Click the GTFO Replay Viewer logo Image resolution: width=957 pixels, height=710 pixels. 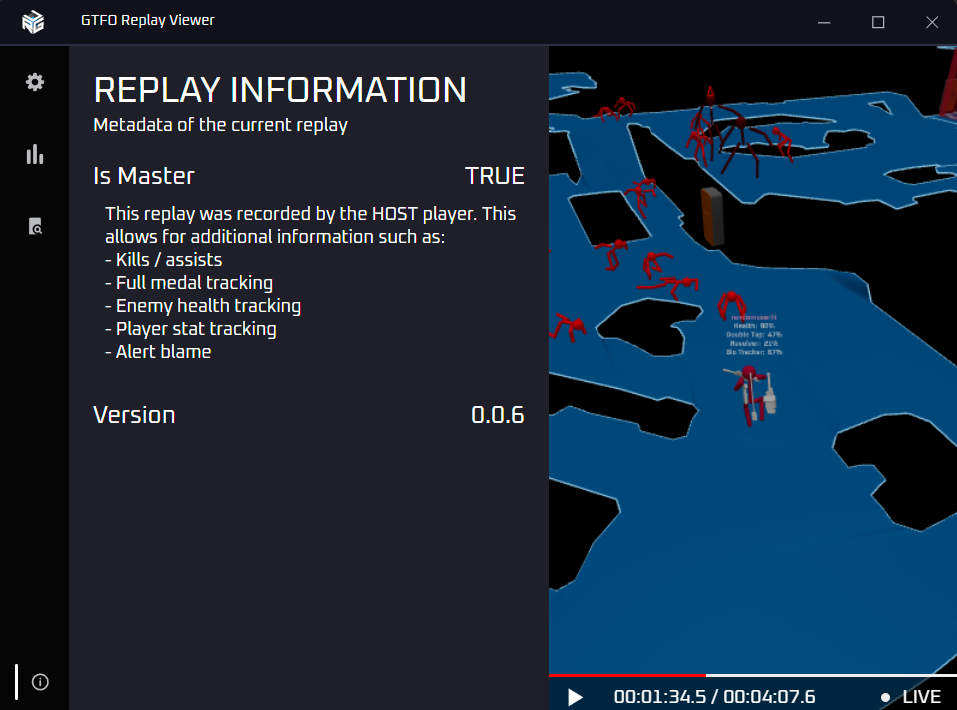click(x=33, y=22)
